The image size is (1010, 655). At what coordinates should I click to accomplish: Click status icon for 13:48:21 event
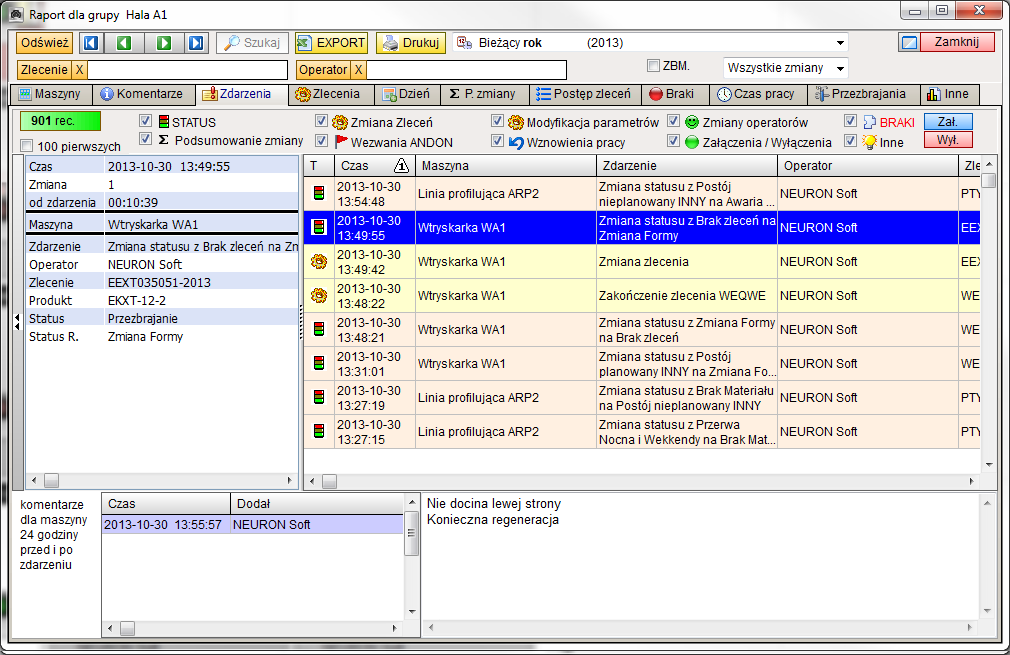pos(319,330)
